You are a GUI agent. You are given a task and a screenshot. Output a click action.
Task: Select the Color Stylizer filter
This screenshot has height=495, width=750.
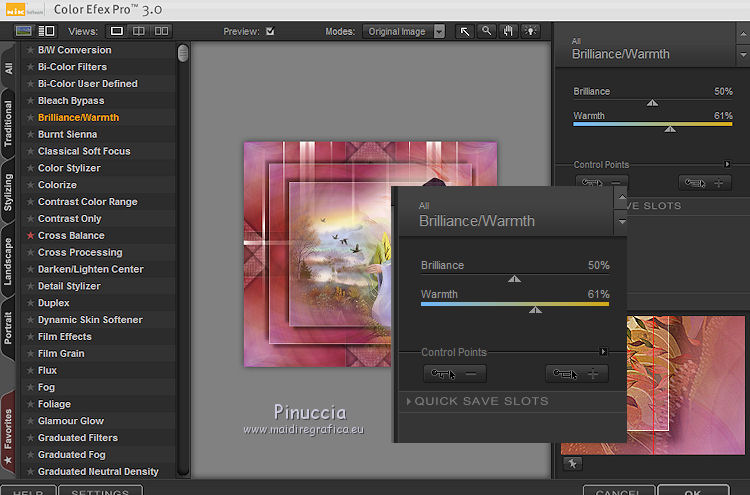click(69, 168)
